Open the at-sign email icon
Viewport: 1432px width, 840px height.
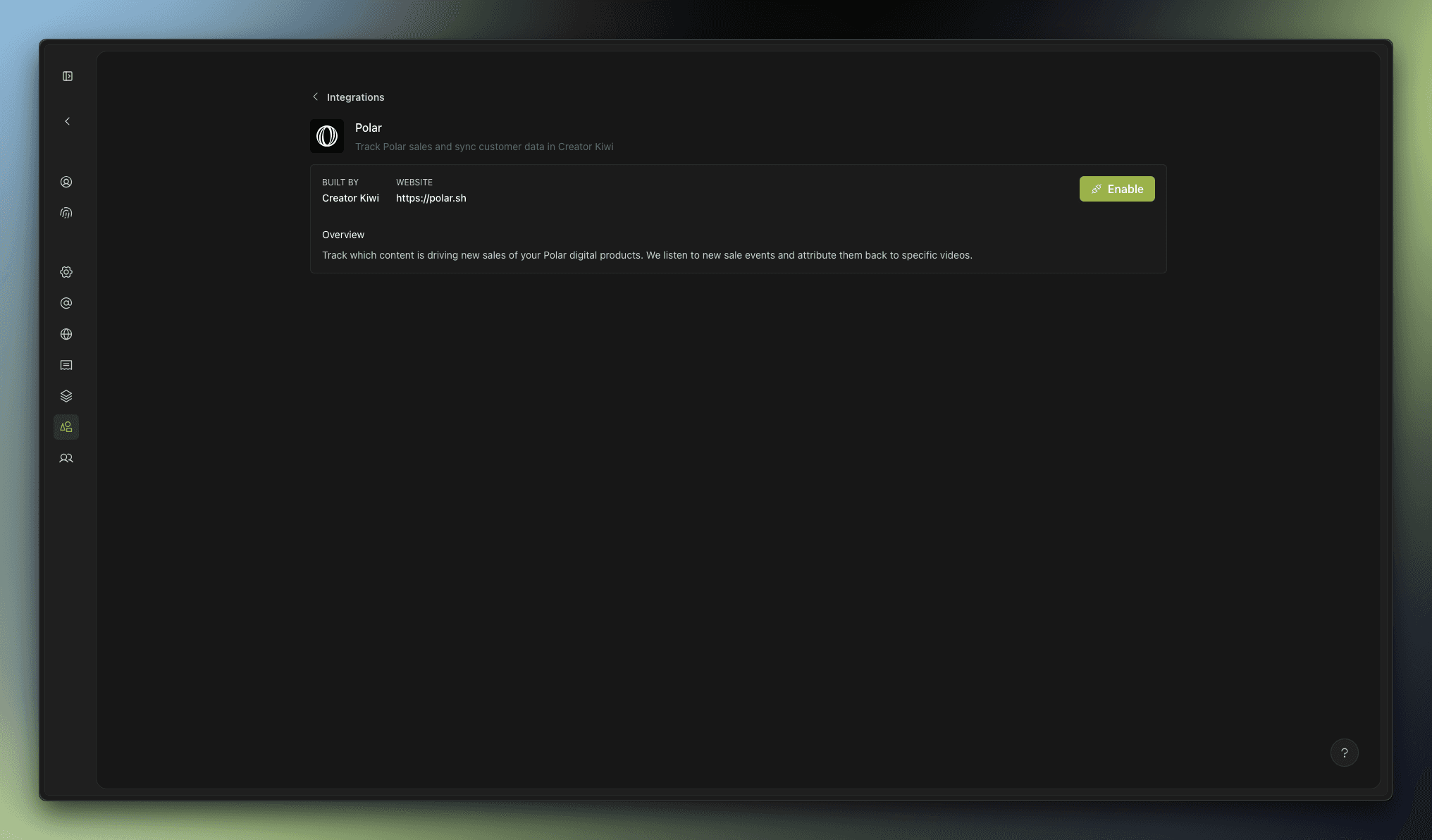[x=66, y=303]
